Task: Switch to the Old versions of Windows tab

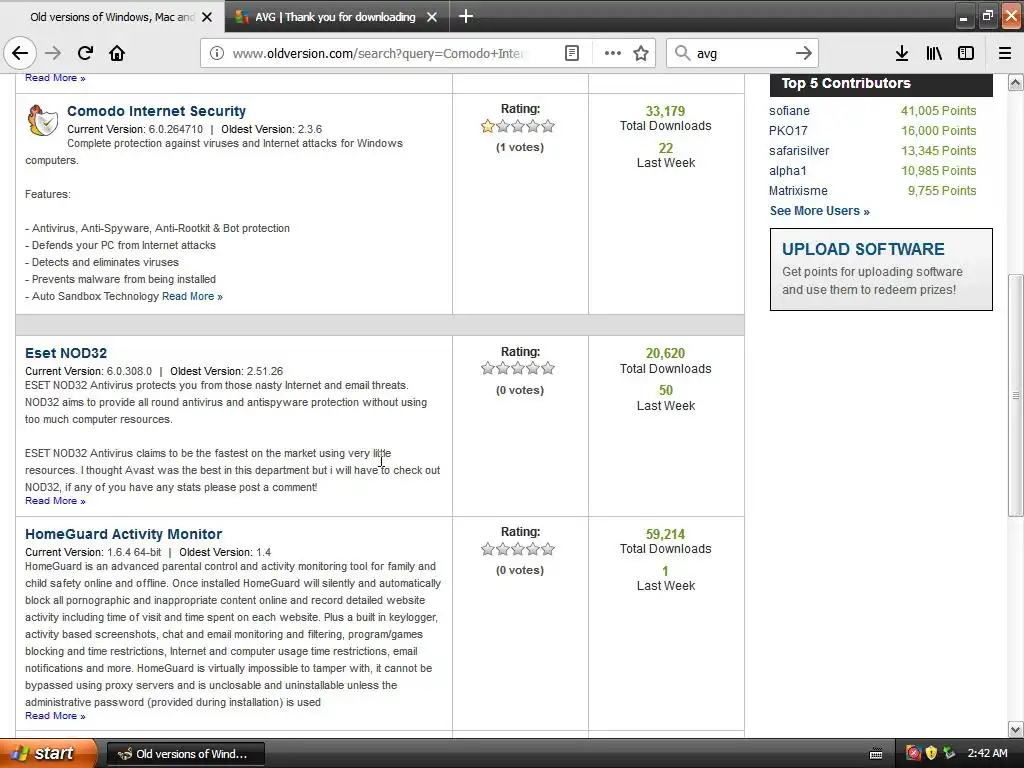Action: (x=112, y=17)
